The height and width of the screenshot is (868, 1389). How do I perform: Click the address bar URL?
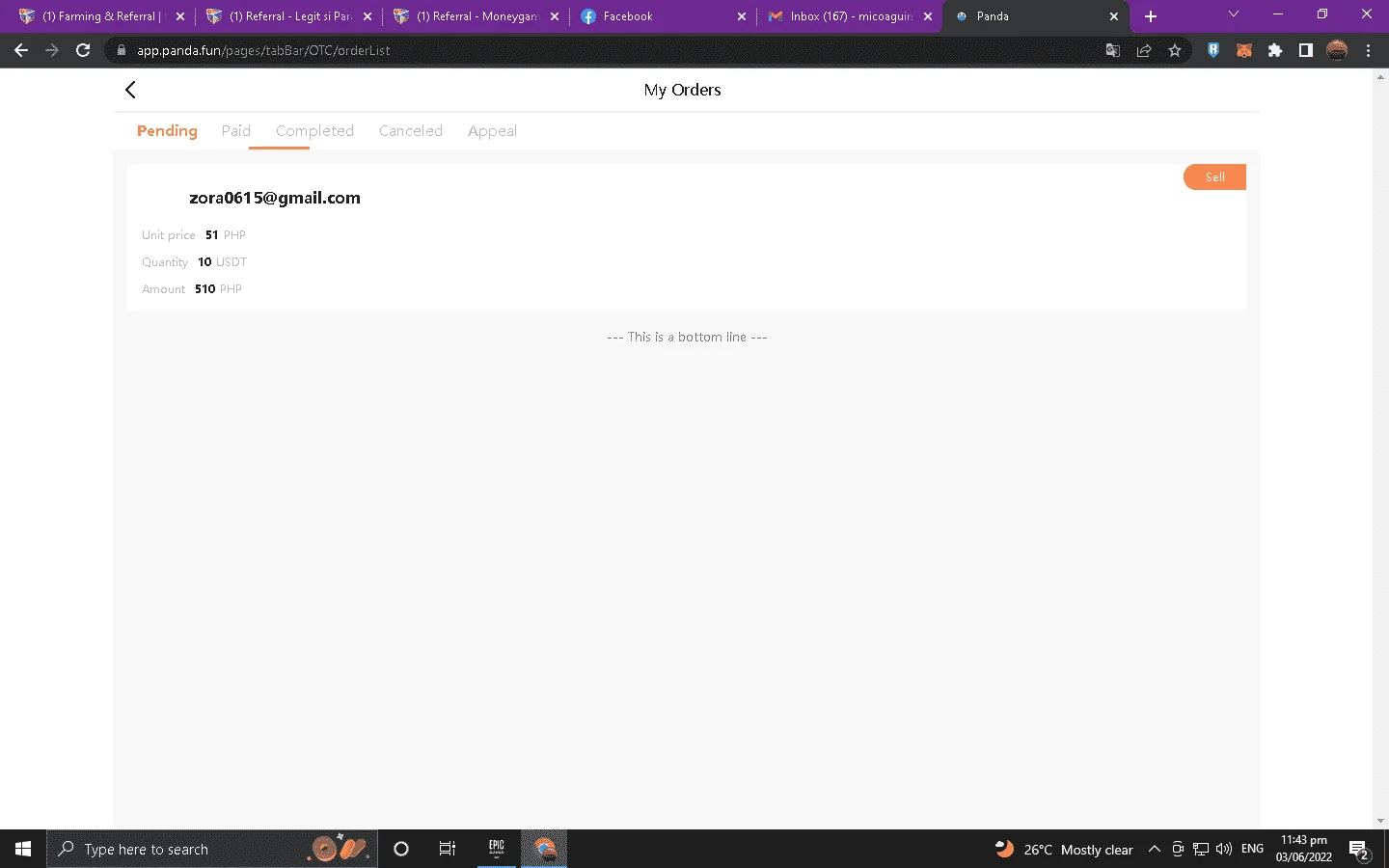(263, 50)
